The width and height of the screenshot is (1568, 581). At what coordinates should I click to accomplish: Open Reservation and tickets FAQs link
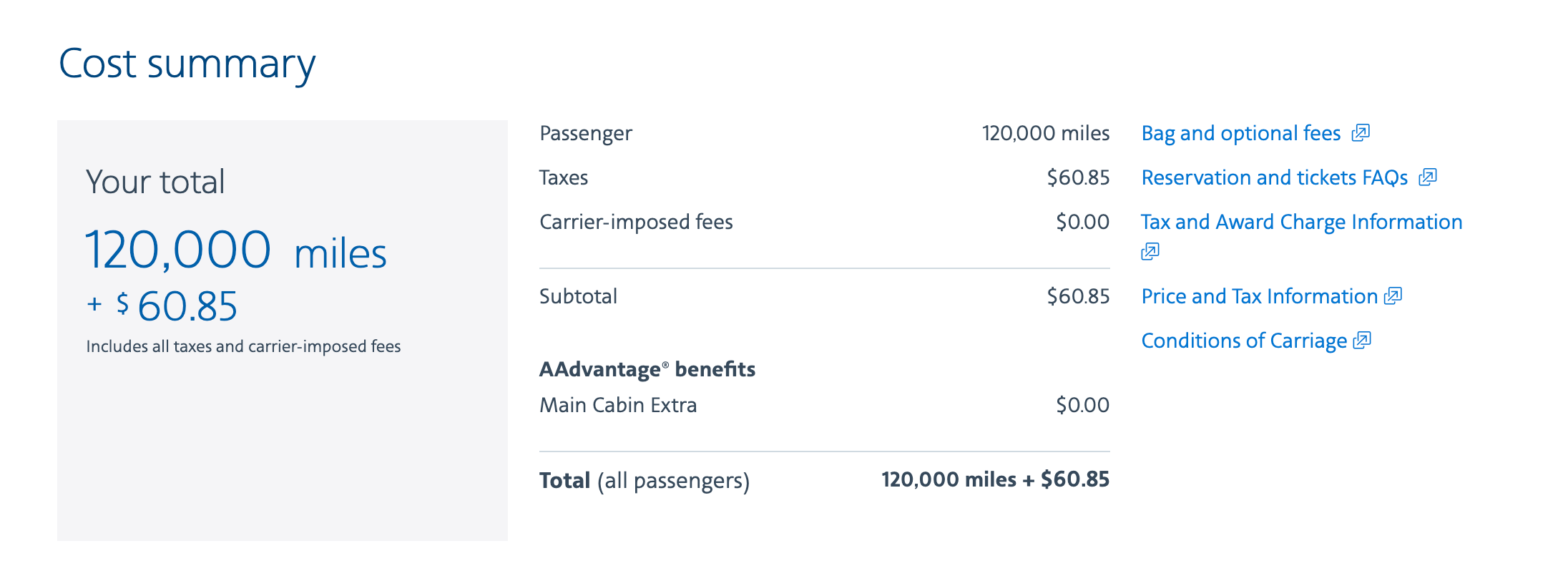[1274, 178]
